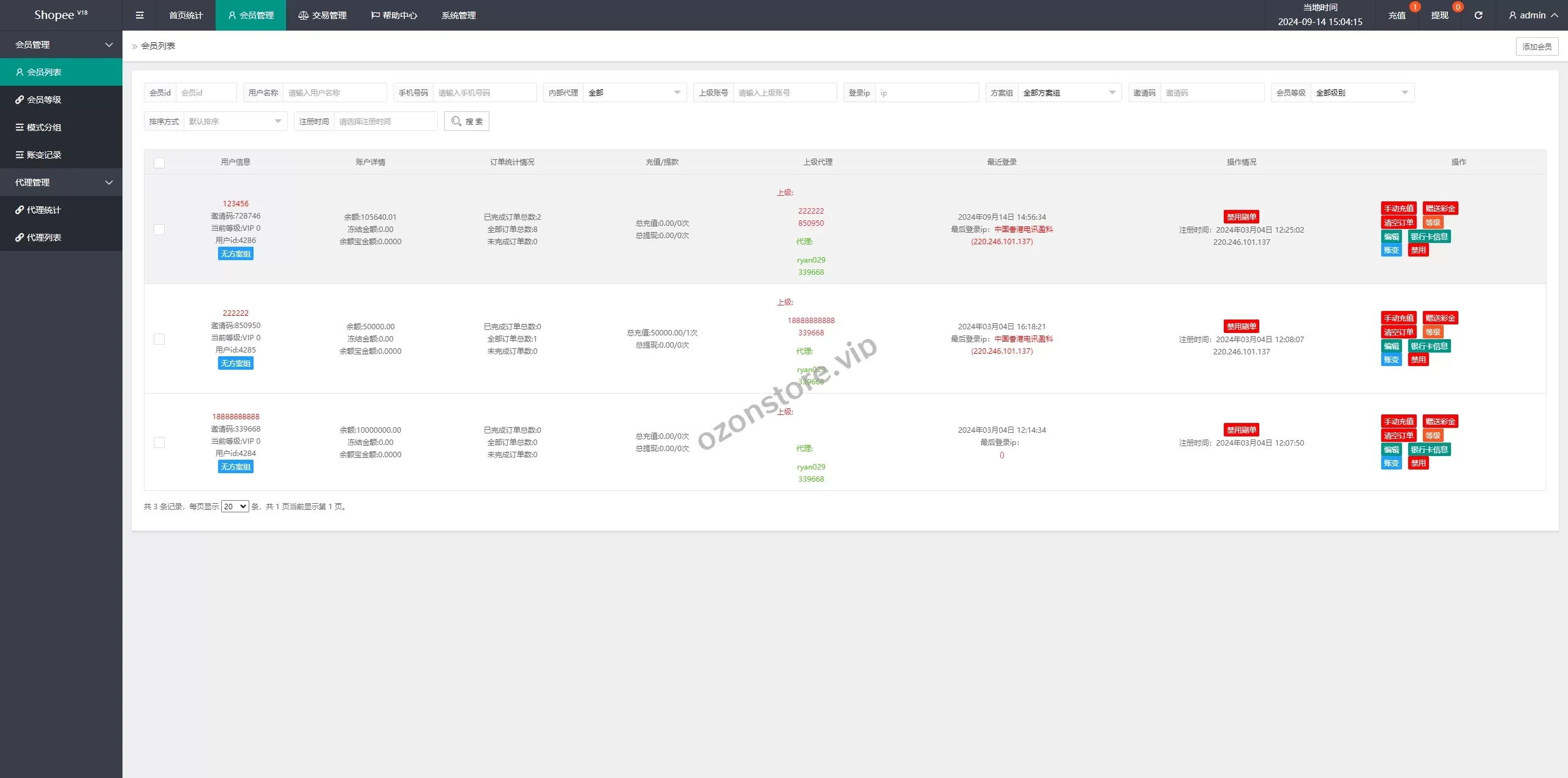
Task: Focus the 手机号码 input field
Action: (484, 92)
